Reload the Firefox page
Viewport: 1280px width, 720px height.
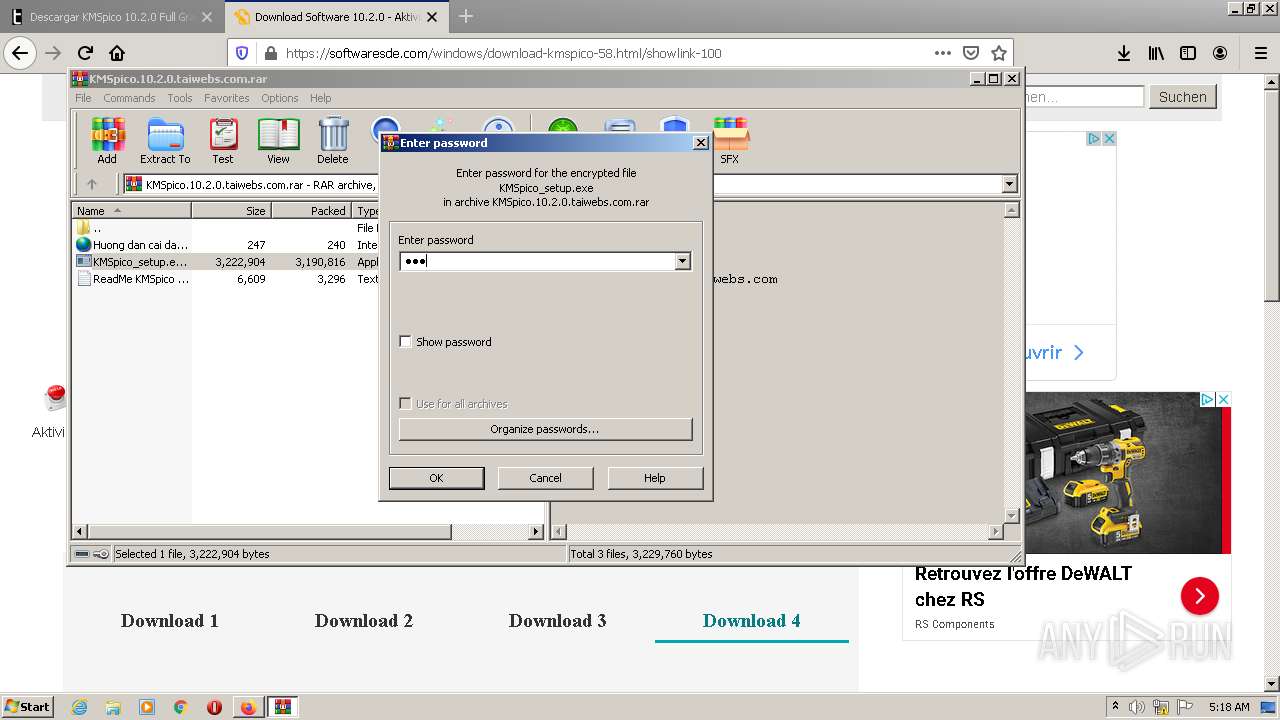click(85, 53)
